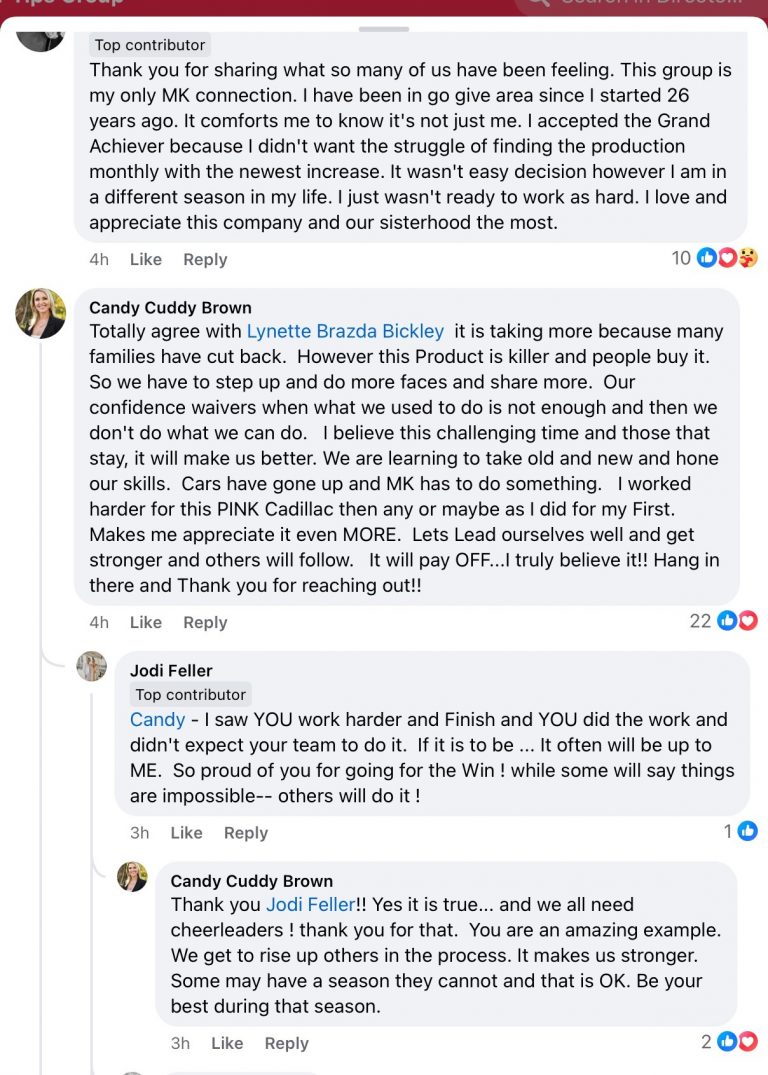The image size is (768, 1075).
Task: Click the search icon in the top bar
Action: 537,3
